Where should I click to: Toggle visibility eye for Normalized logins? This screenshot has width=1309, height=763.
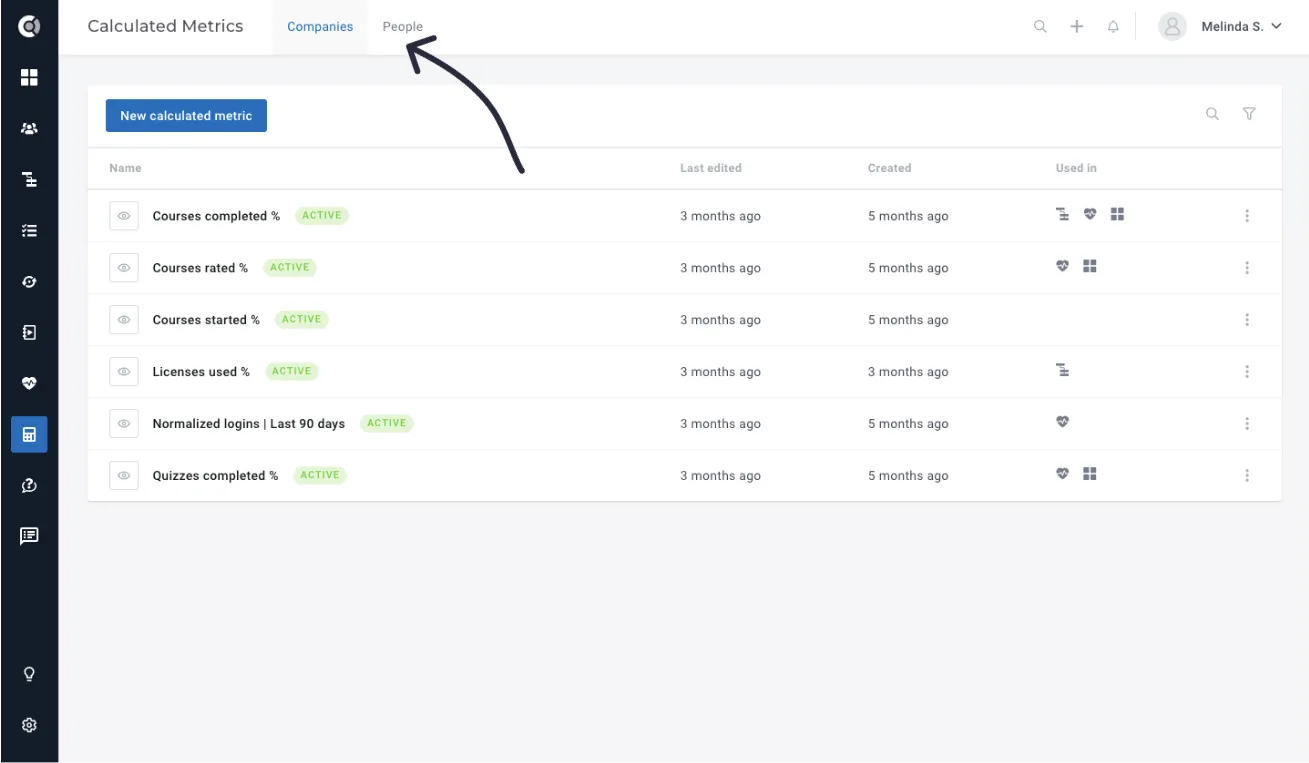point(124,424)
